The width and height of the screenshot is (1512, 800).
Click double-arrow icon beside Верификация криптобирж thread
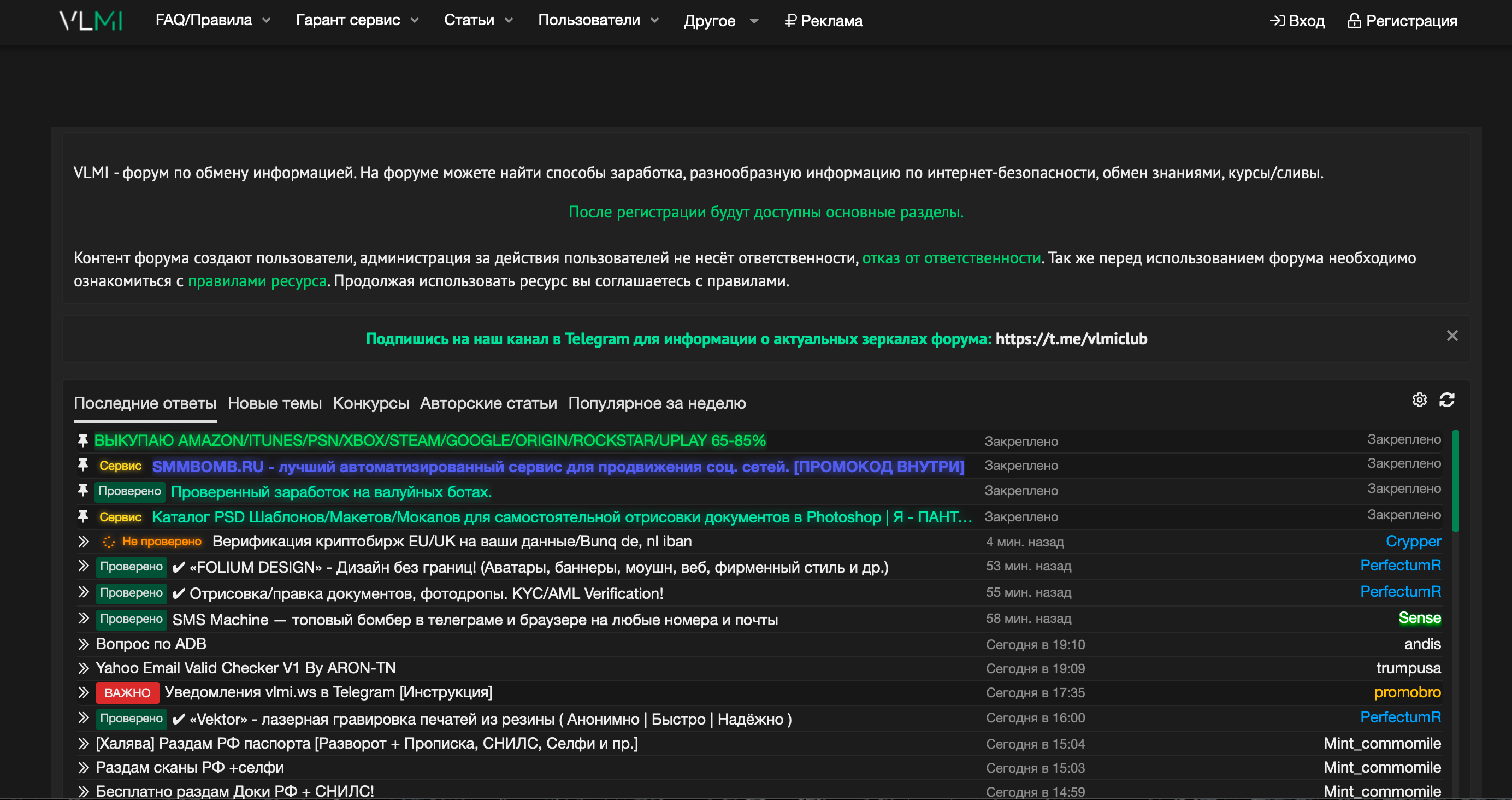click(84, 542)
